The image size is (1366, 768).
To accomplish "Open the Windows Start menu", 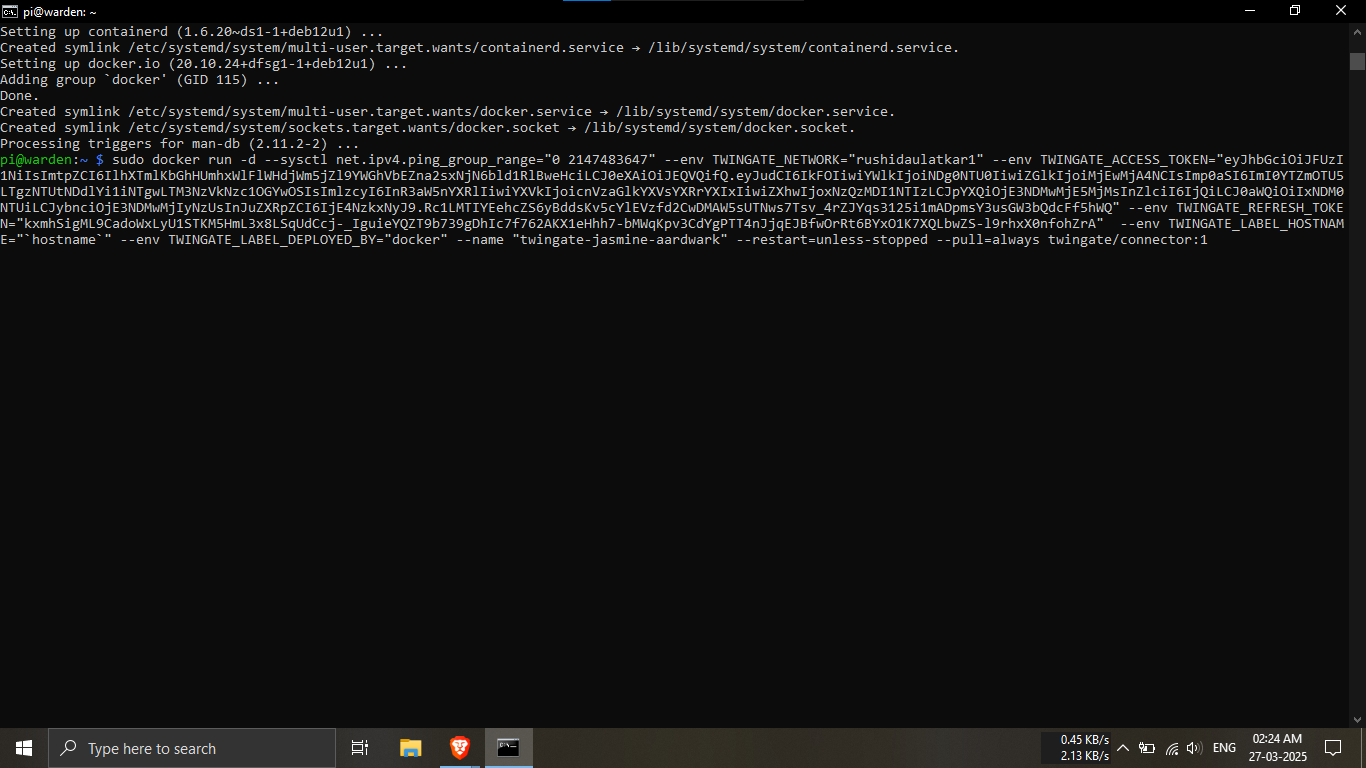I will [x=23, y=748].
